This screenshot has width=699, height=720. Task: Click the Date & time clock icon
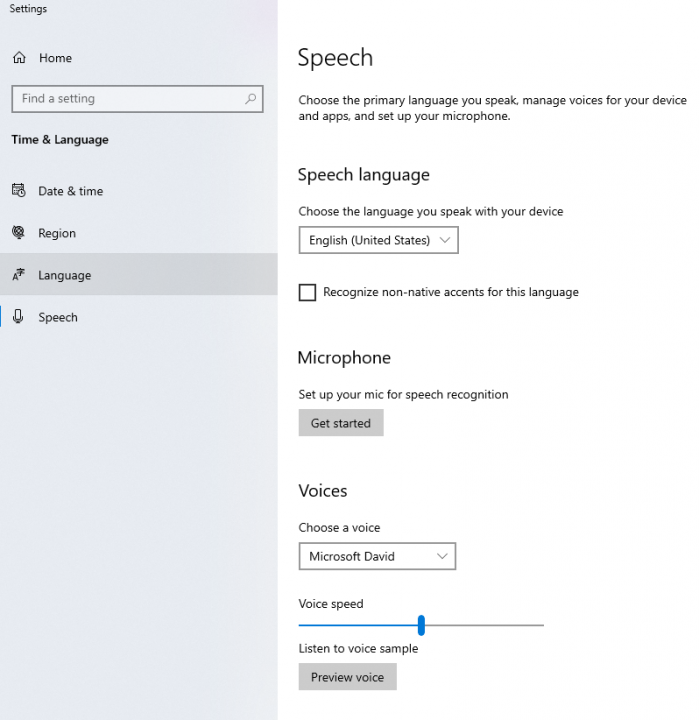(18, 191)
